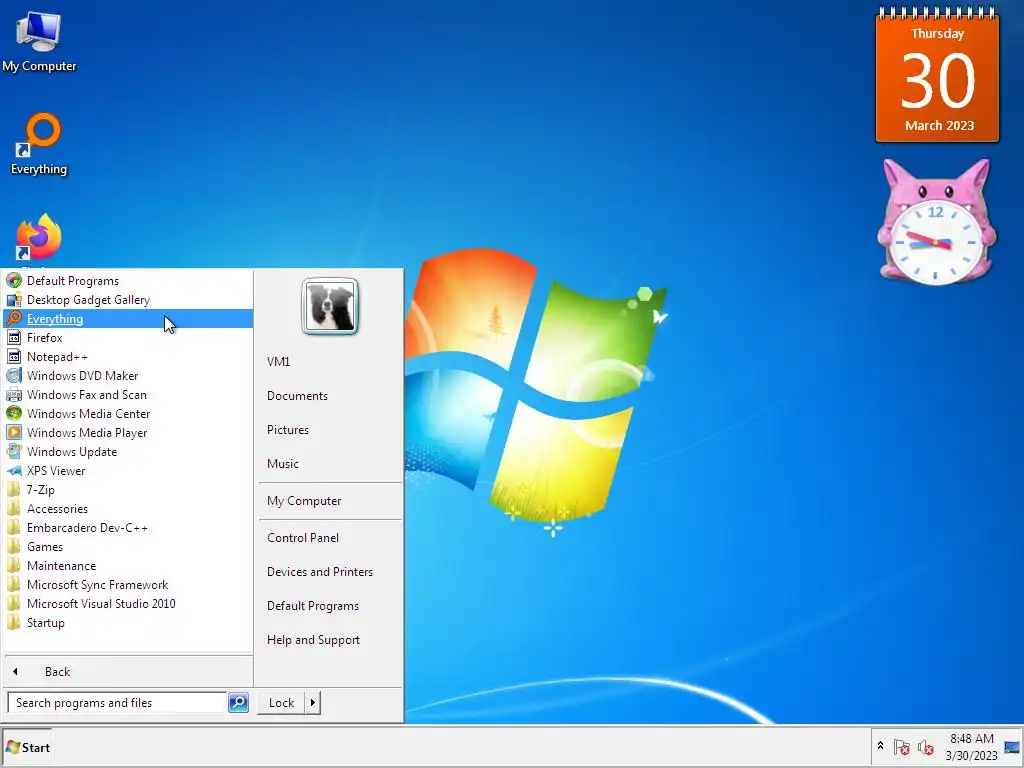Click the Windows Media Center icon
The height and width of the screenshot is (768, 1024).
click(x=14, y=413)
